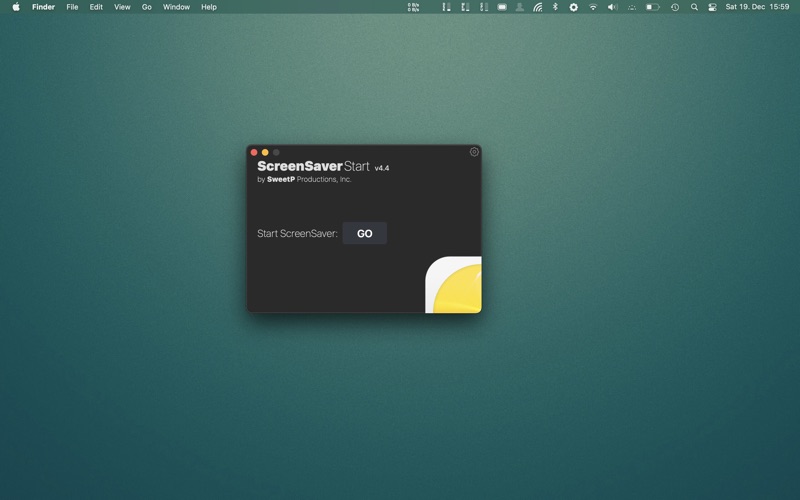Viewport: 800px width, 500px height.
Task: Close the ScreenSaver Start window
Action: click(254, 152)
